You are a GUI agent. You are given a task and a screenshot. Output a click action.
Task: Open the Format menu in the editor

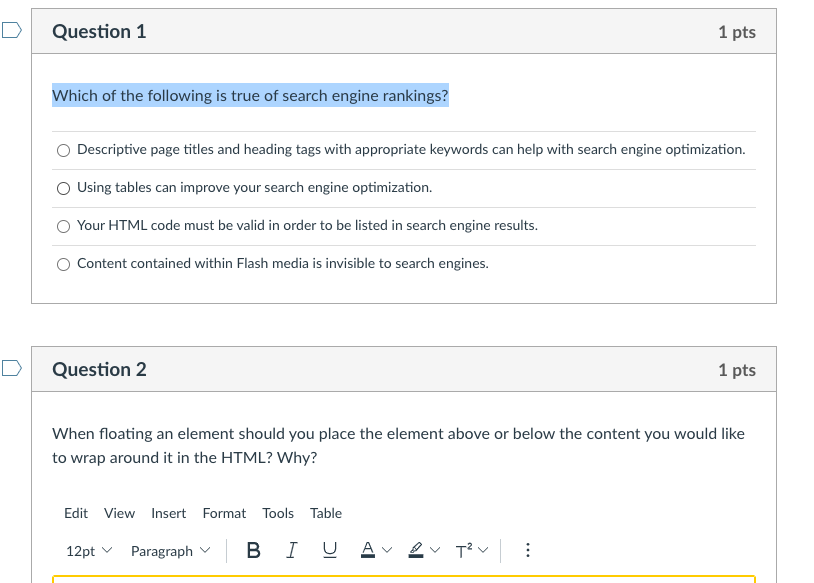point(224,513)
